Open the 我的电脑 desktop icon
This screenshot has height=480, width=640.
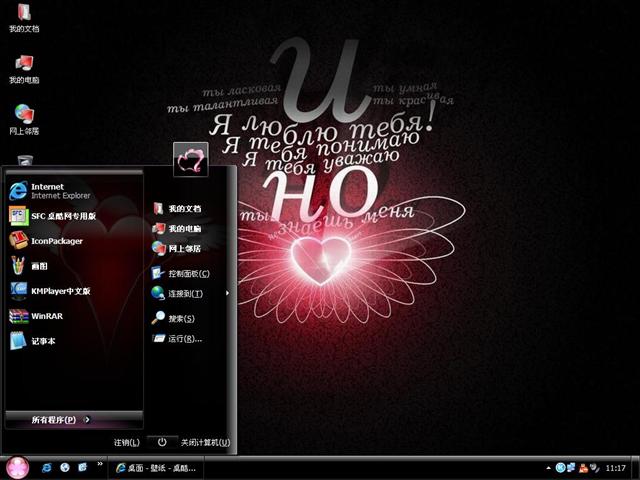[24, 69]
